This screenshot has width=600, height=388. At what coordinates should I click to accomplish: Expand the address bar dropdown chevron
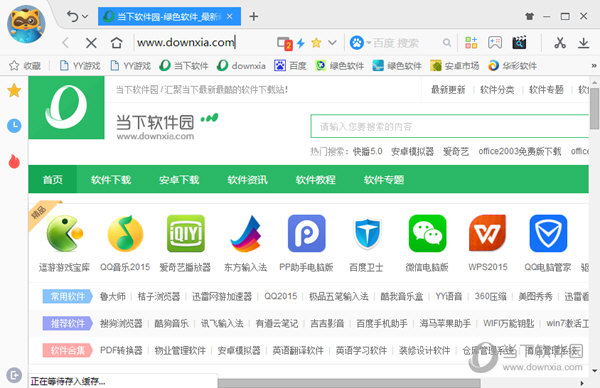tap(332, 42)
